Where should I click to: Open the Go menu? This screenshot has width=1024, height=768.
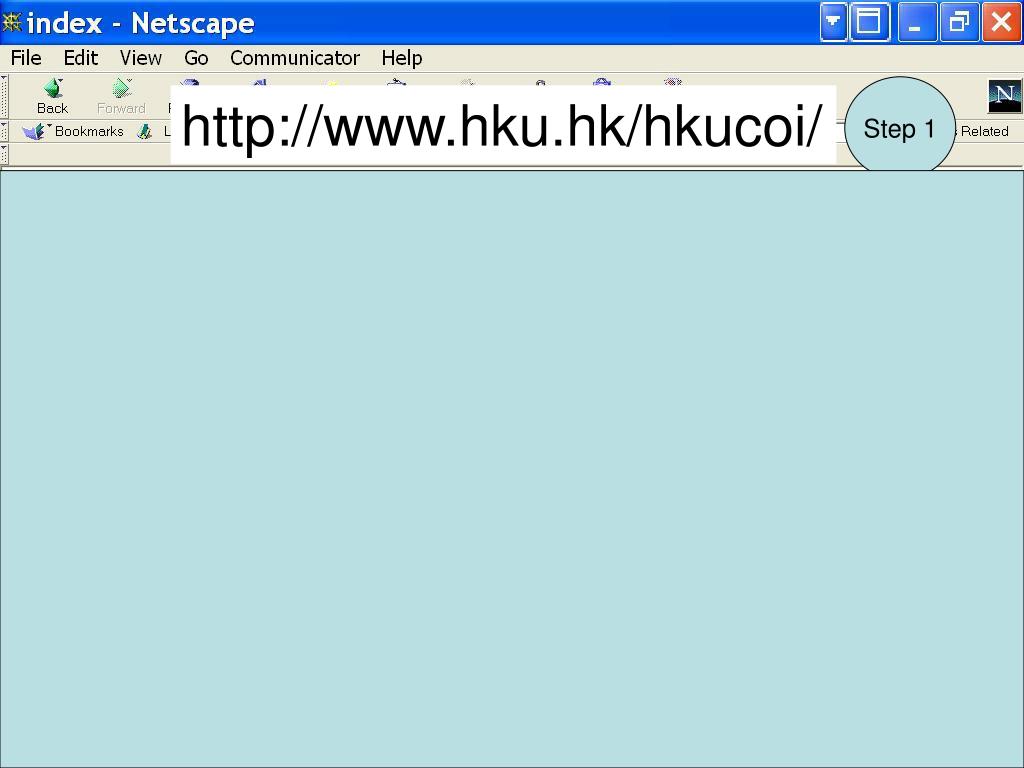point(196,58)
